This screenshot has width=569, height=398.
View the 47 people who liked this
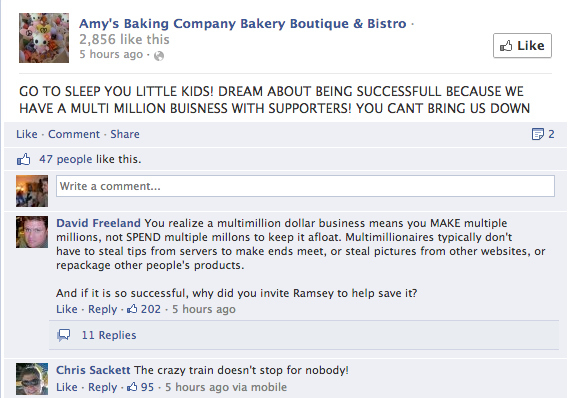(x=66, y=159)
